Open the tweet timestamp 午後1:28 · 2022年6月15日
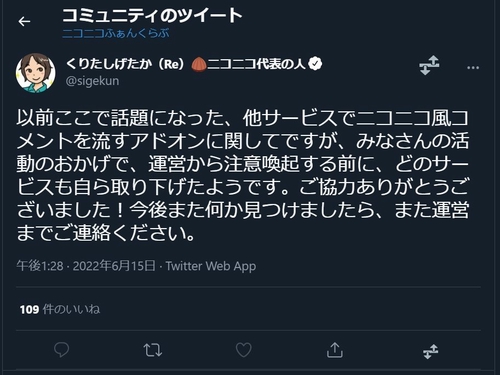The height and width of the screenshot is (375, 500). [86, 266]
